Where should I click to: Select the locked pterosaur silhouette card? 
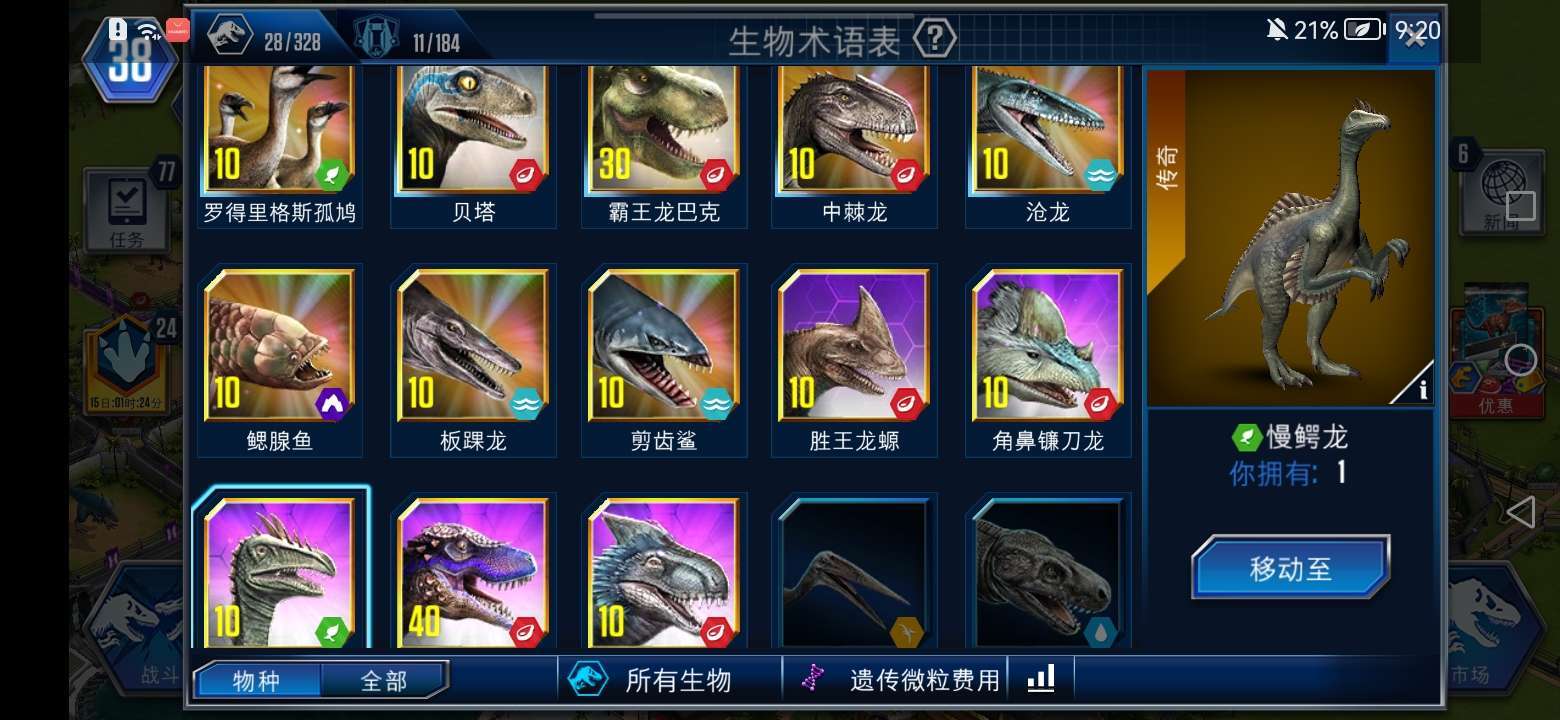point(855,572)
